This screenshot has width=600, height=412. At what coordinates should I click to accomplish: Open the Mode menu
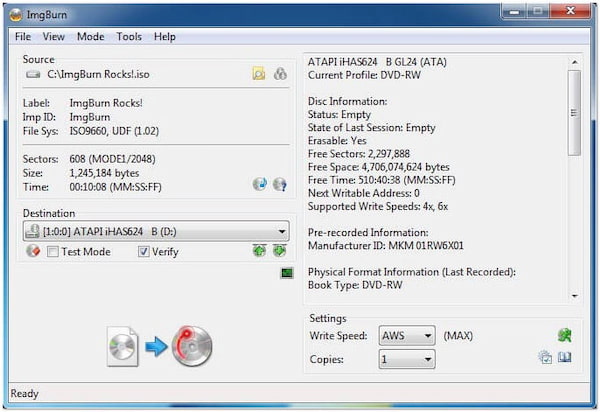pyautogui.click(x=90, y=36)
